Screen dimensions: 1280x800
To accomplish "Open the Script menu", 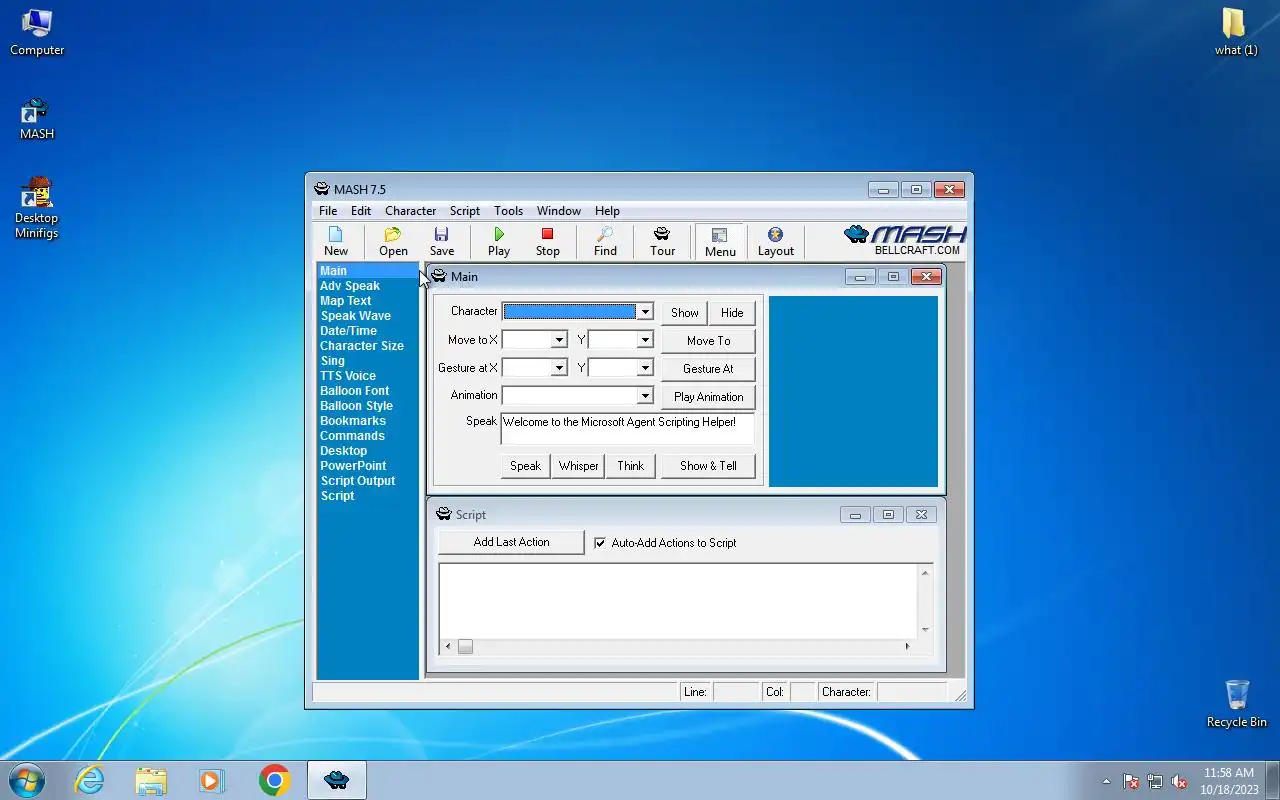I will 465,211.
